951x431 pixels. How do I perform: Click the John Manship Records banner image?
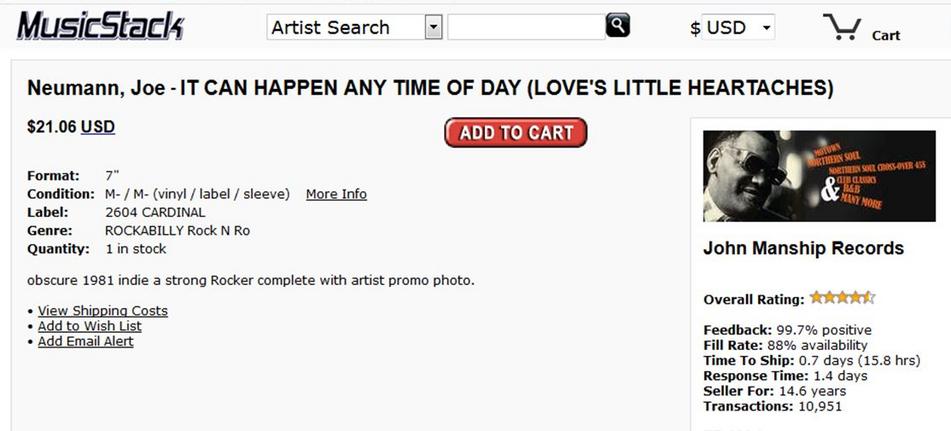tap(819, 176)
